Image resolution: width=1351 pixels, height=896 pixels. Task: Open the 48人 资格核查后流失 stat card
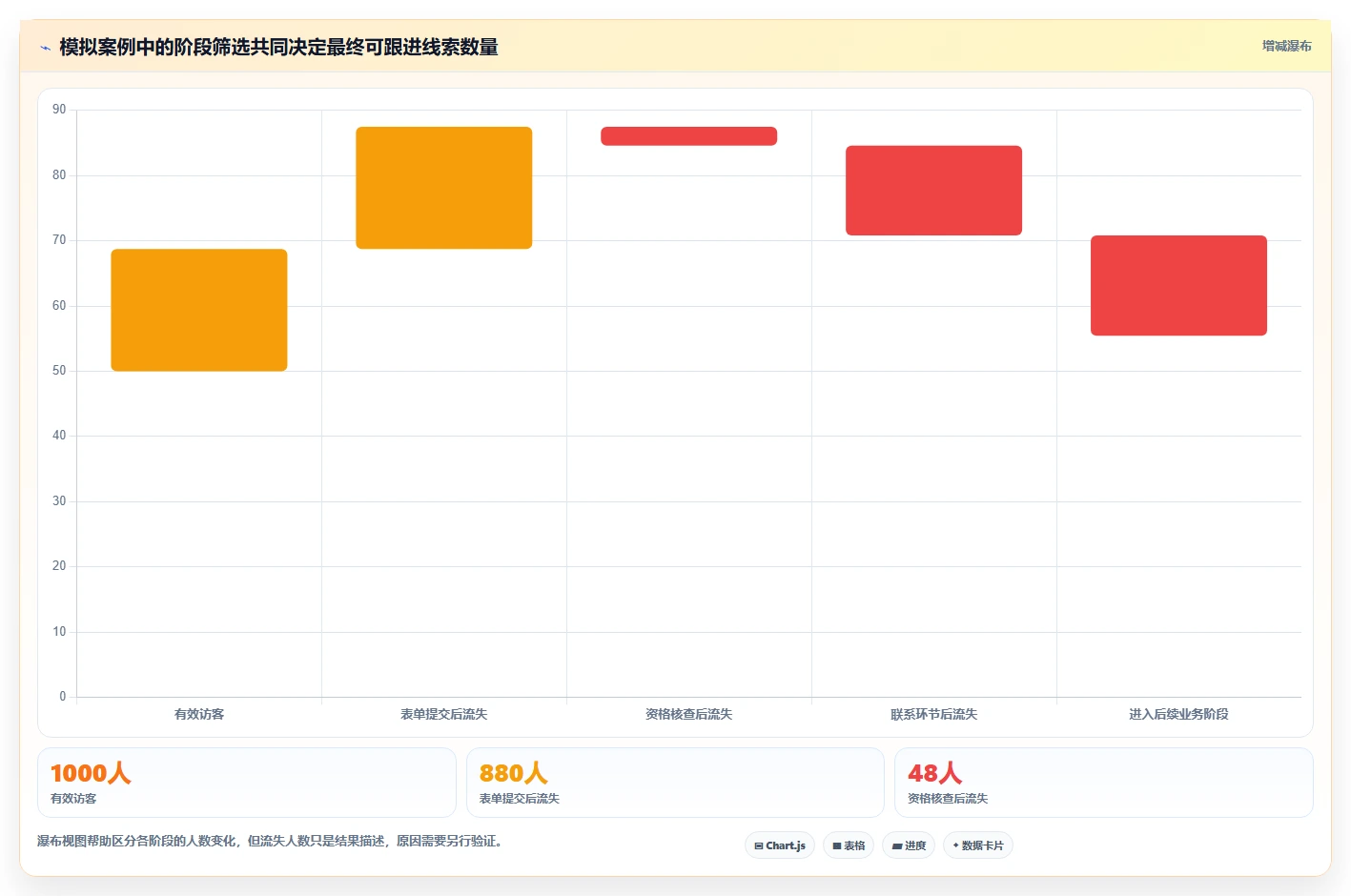(1104, 783)
